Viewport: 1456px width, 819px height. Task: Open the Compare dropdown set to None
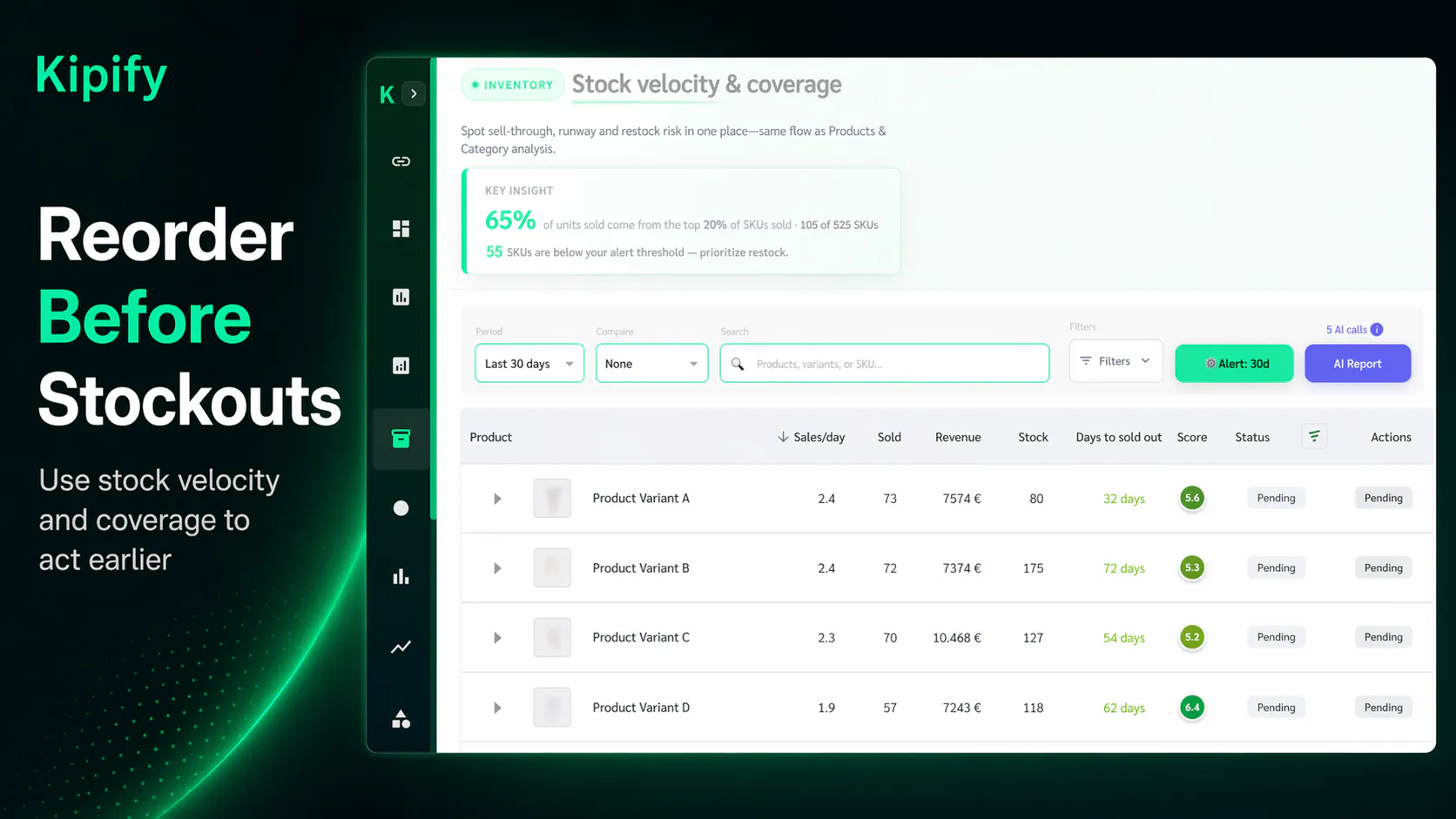(x=651, y=364)
